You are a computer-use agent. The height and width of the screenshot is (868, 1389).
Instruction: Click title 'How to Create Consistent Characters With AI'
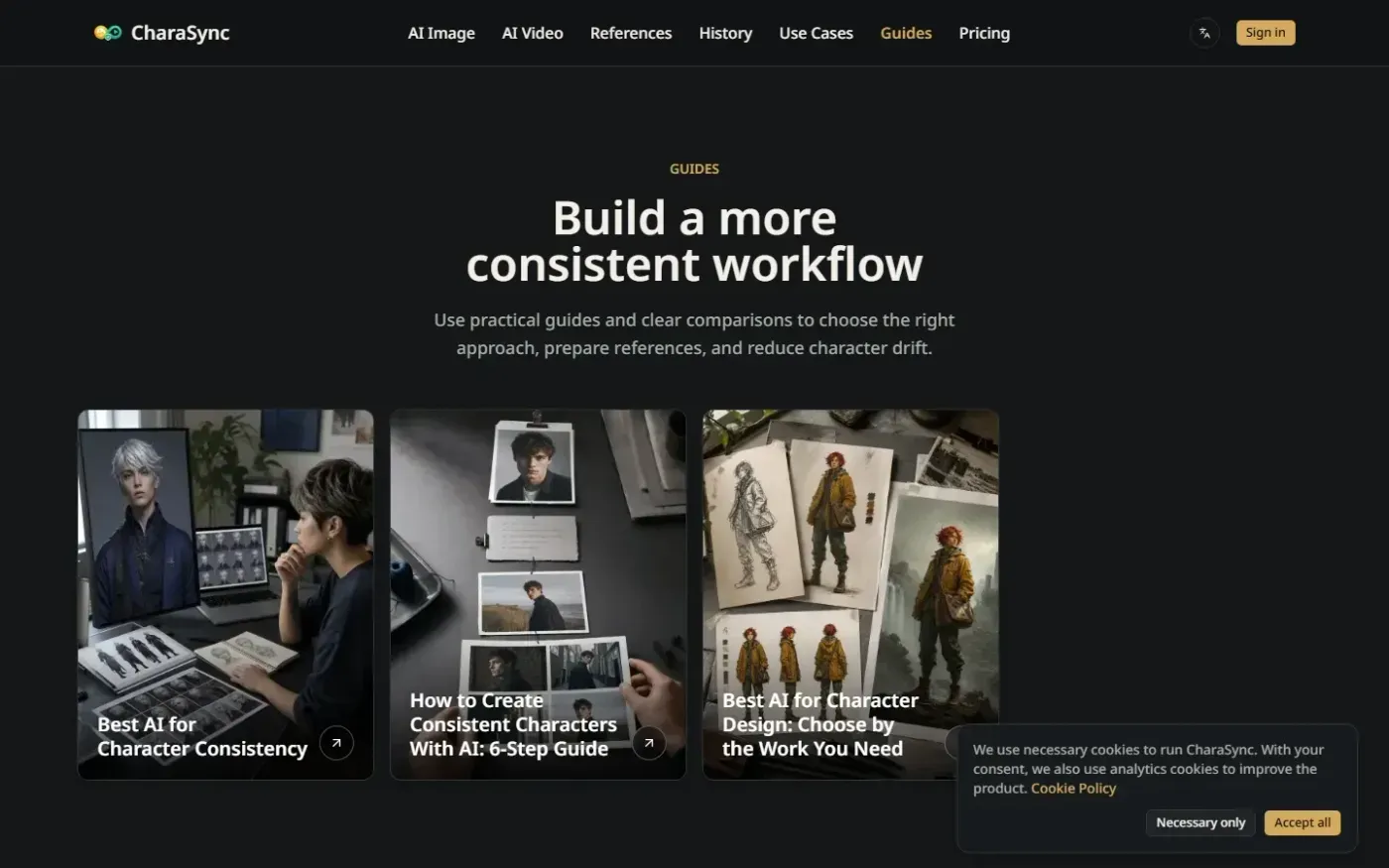click(x=513, y=724)
